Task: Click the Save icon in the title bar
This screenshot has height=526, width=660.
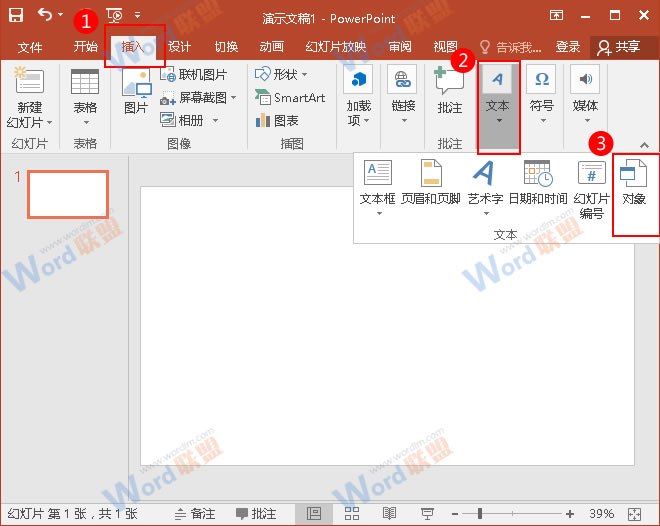Action: point(16,15)
